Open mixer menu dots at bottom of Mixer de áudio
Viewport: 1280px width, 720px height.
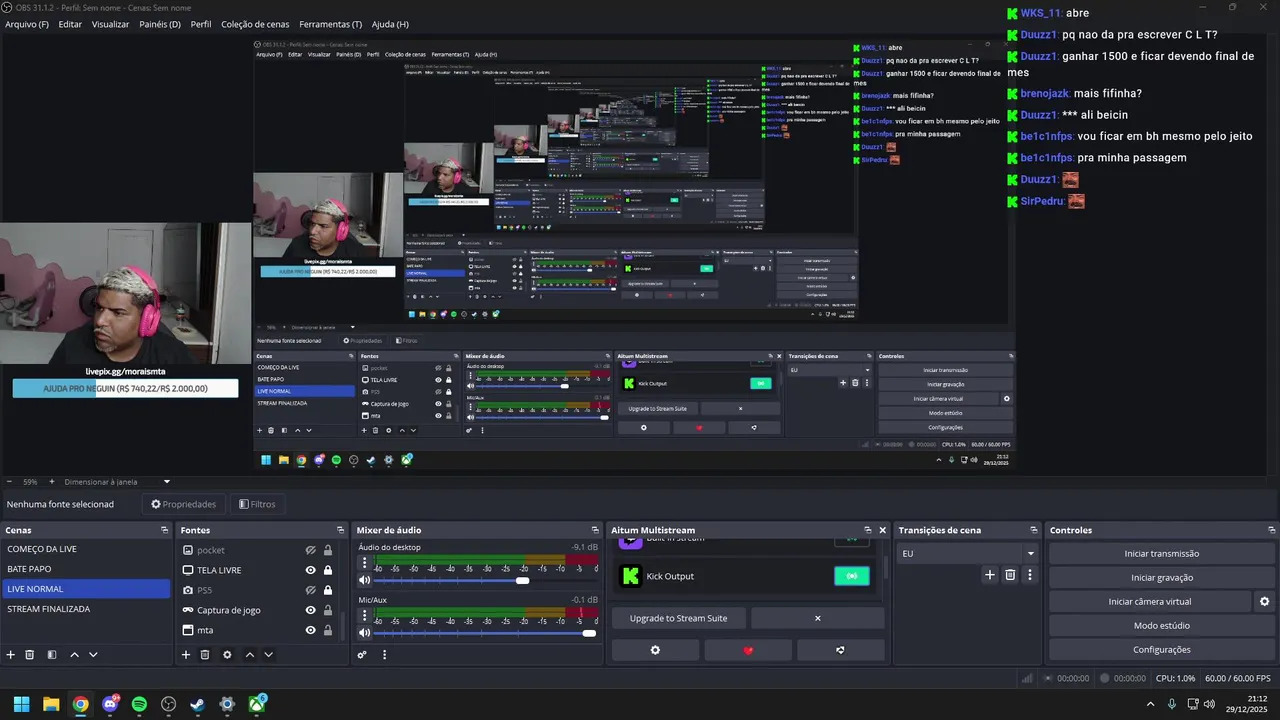coord(384,655)
